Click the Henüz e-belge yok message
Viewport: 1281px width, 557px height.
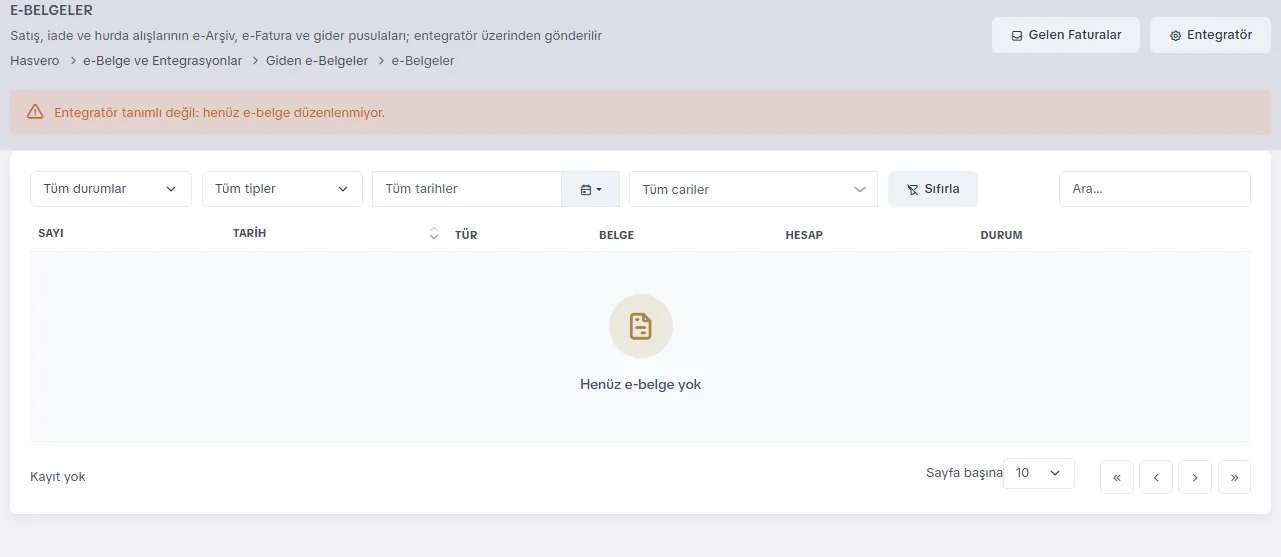(640, 384)
